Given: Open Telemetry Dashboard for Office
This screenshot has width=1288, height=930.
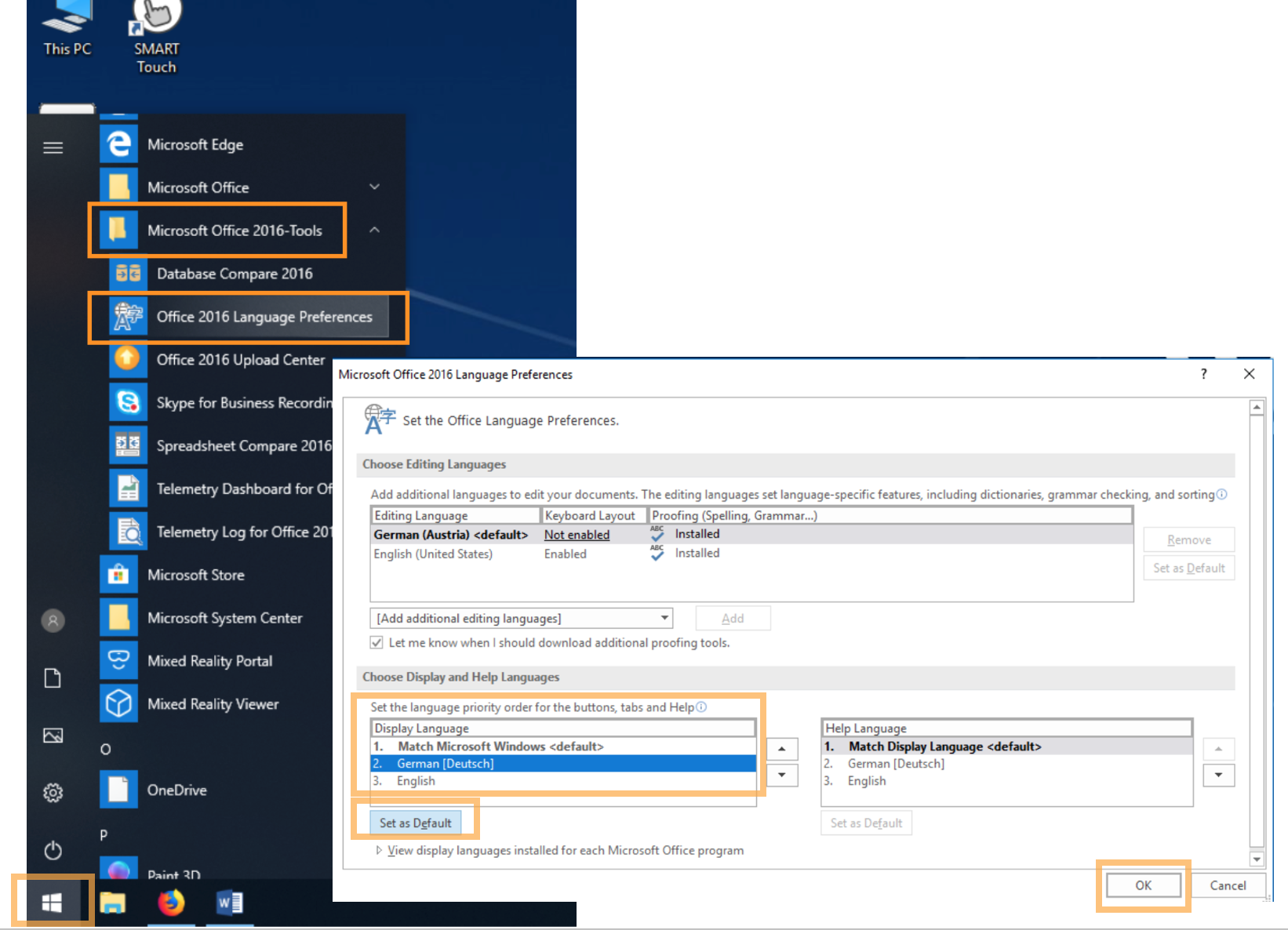Looking at the screenshot, I should (221, 489).
